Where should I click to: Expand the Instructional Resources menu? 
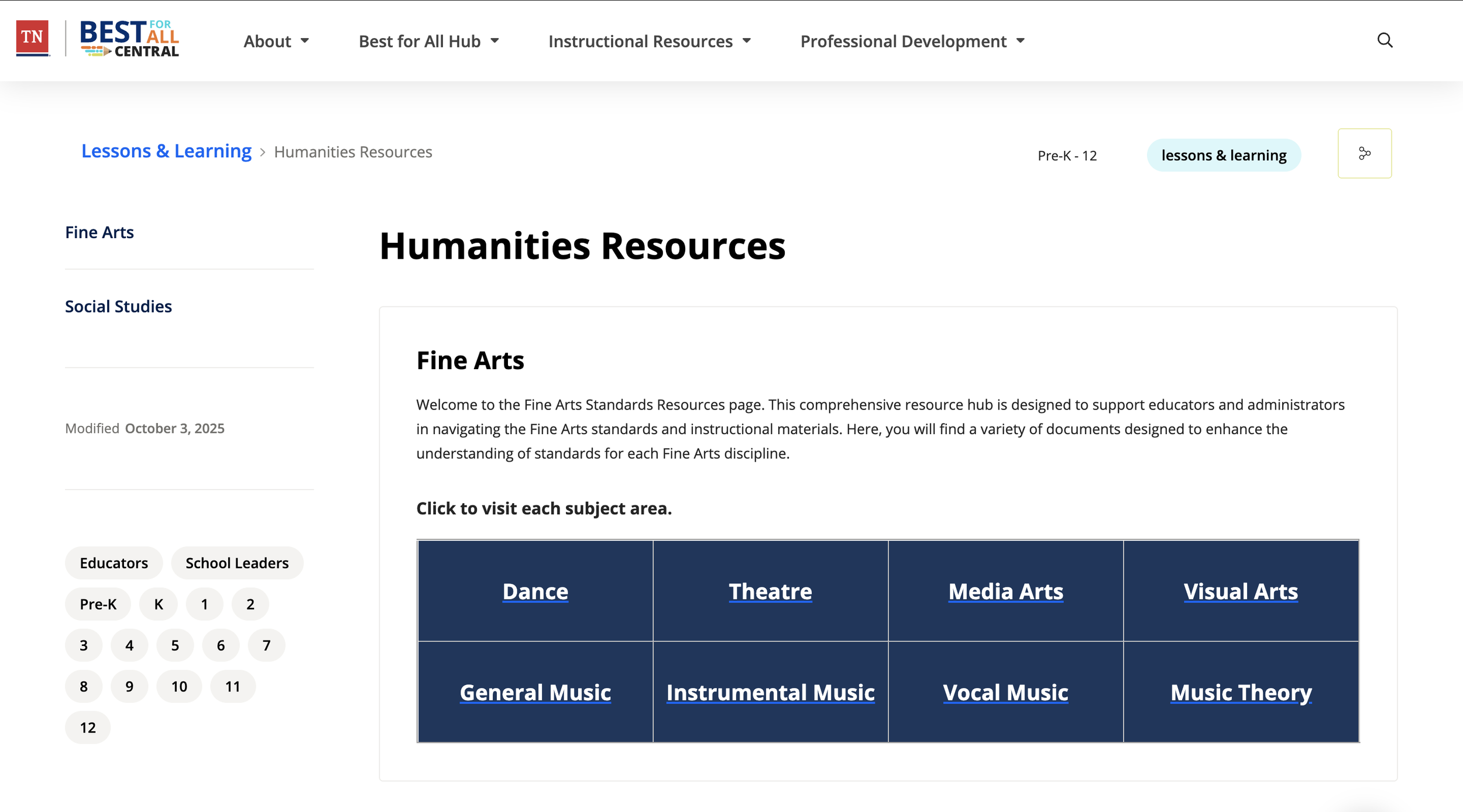coord(649,42)
